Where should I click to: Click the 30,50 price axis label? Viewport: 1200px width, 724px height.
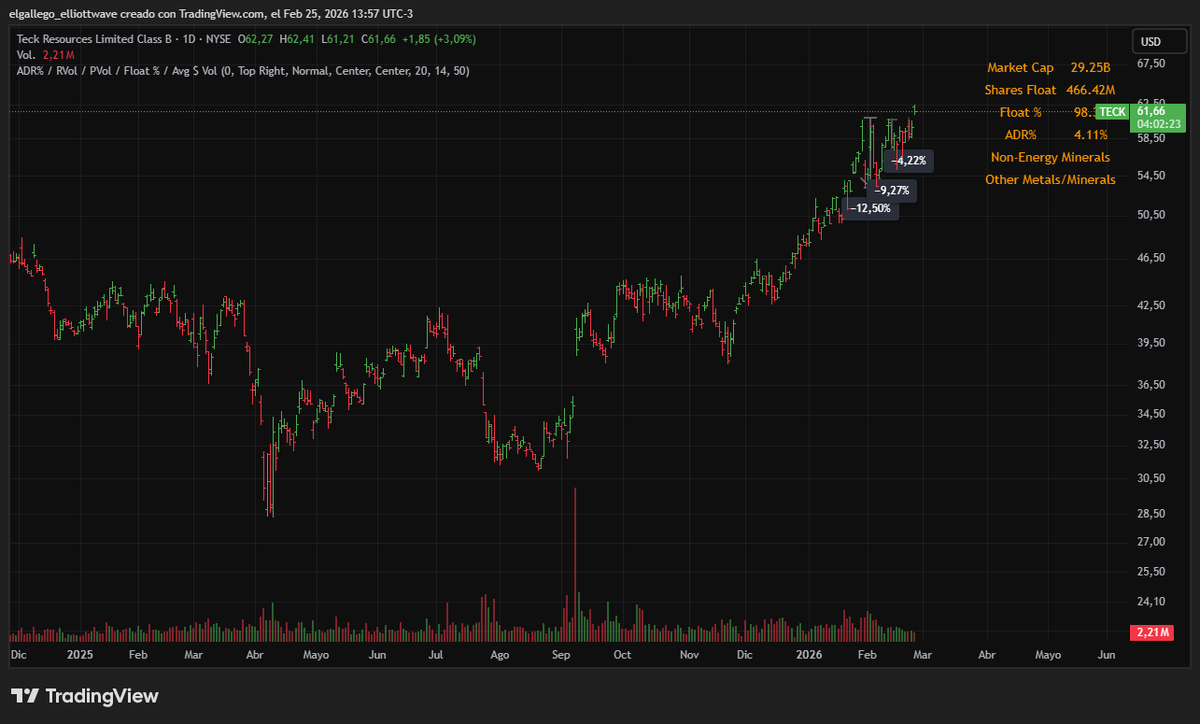(x=1153, y=478)
